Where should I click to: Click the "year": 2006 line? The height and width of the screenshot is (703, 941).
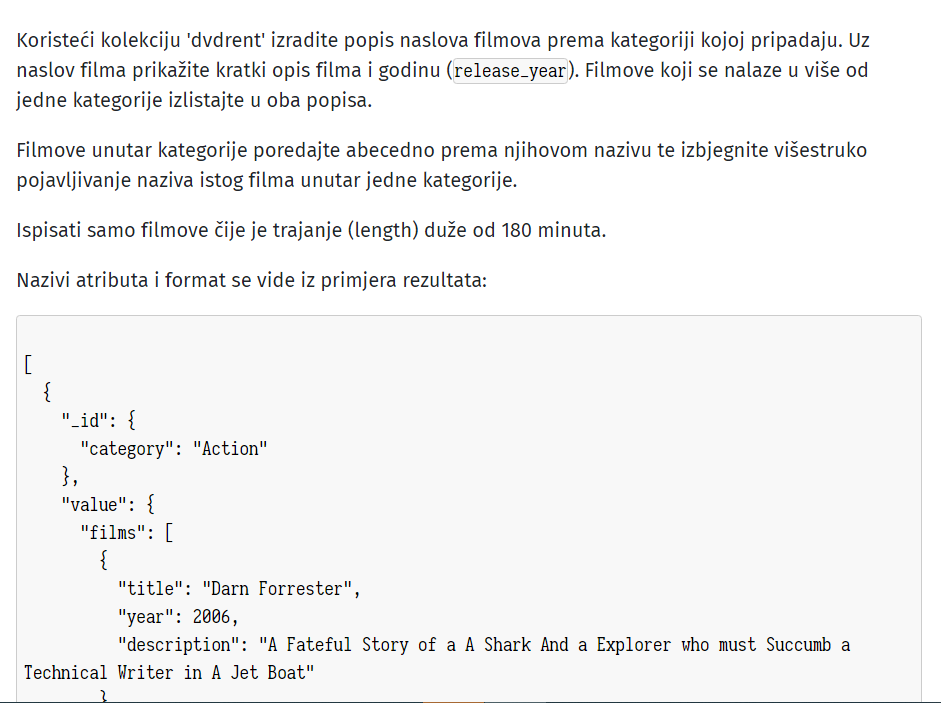(x=178, y=617)
